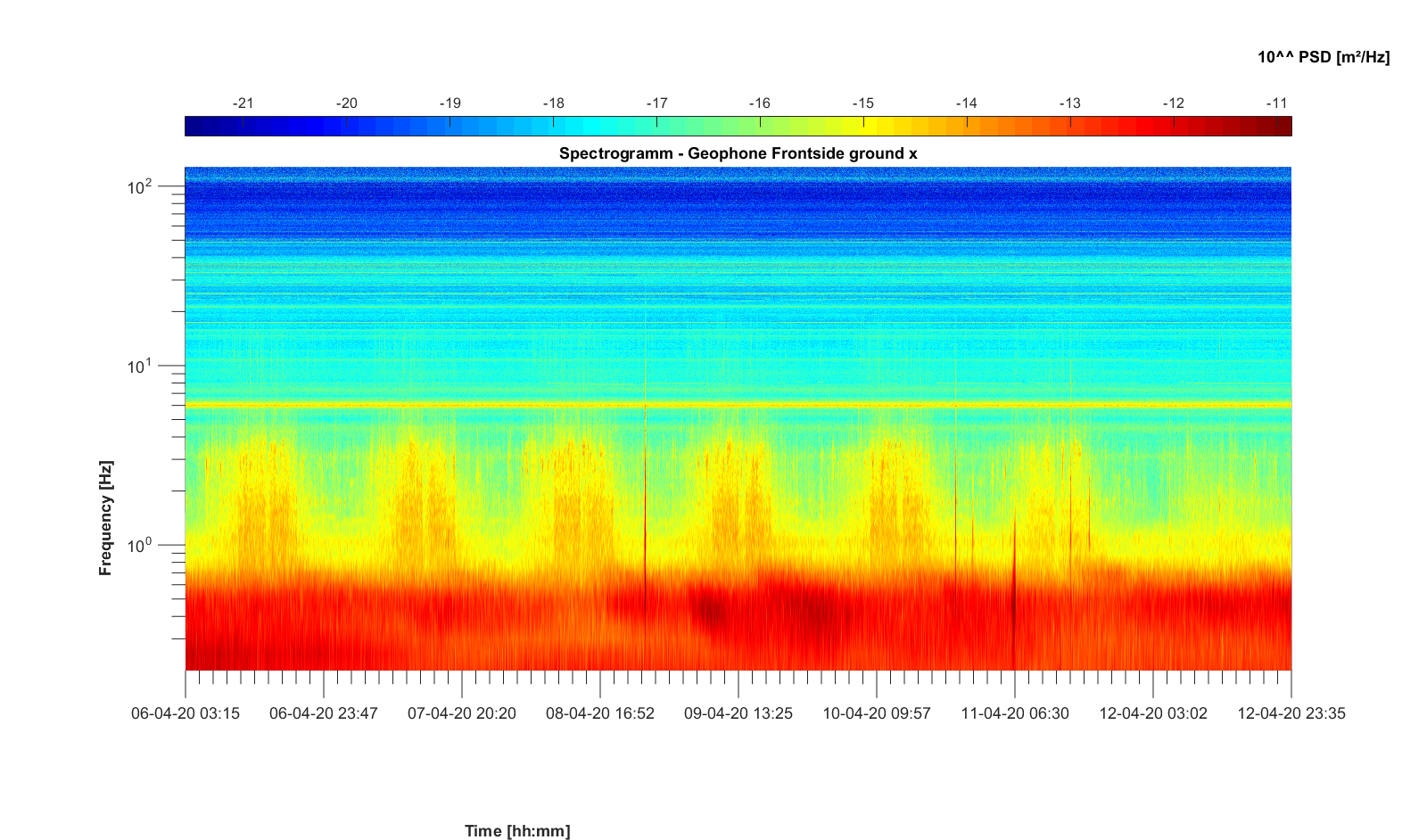The width and height of the screenshot is (1427, 840).
Task: Click the colorbar tick label -16
Action: coord(759,103)
